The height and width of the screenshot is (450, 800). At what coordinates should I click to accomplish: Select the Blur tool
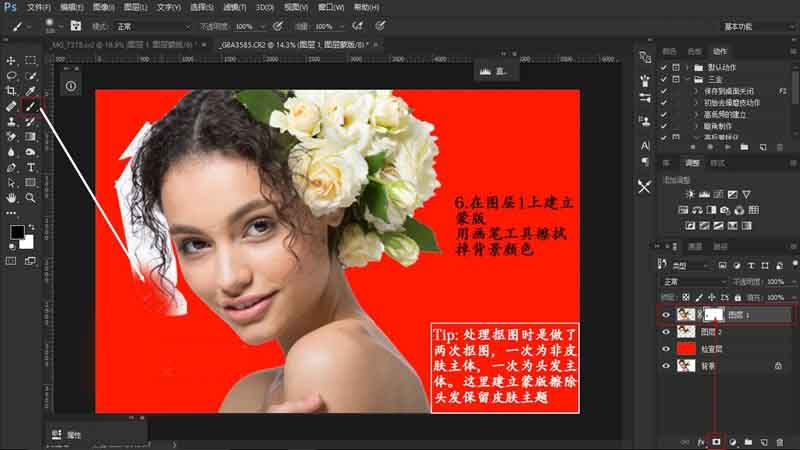pyautogui.click(x=11, y=152)
